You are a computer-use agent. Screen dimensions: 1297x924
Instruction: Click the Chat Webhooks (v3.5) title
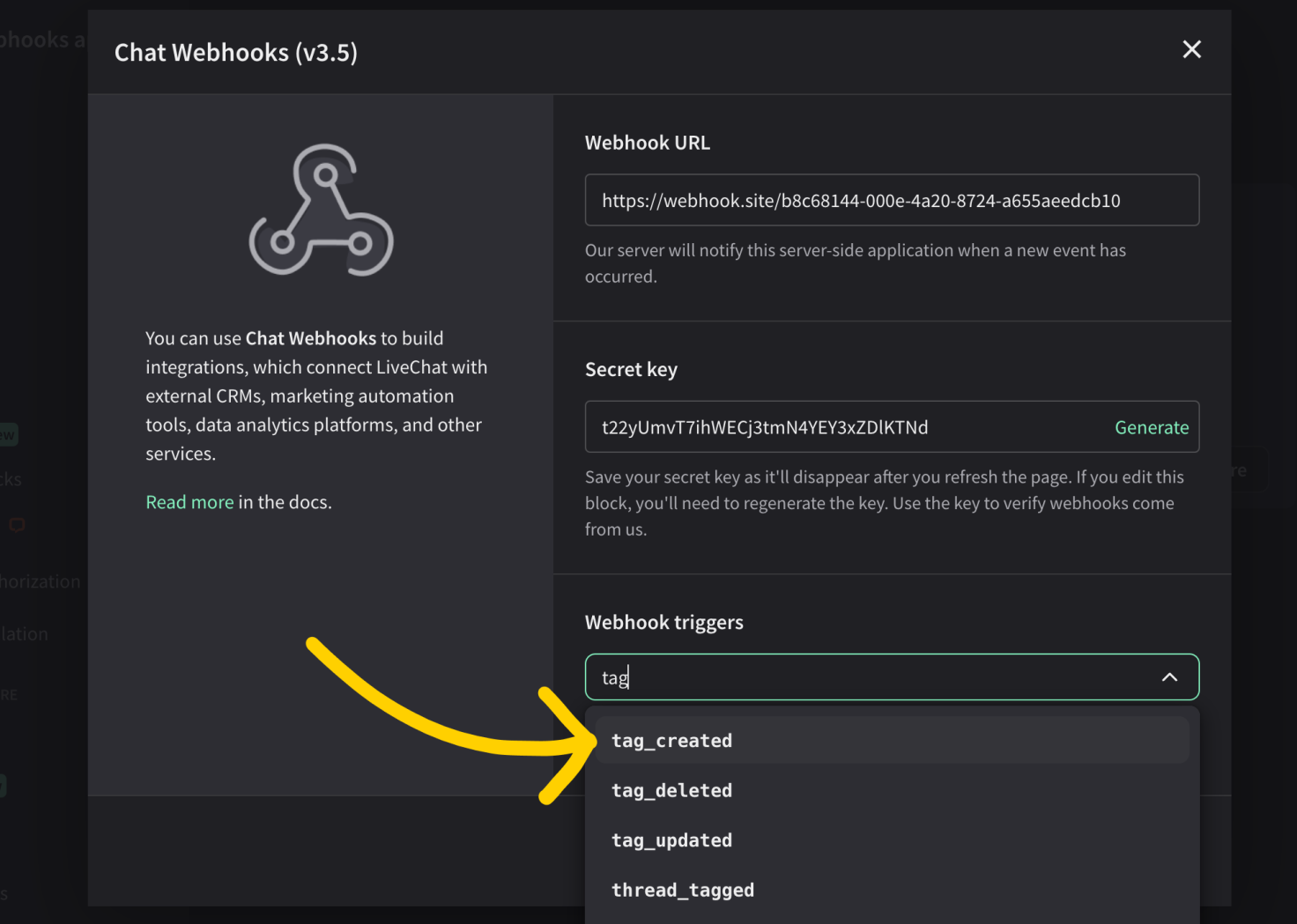[236, 53]
